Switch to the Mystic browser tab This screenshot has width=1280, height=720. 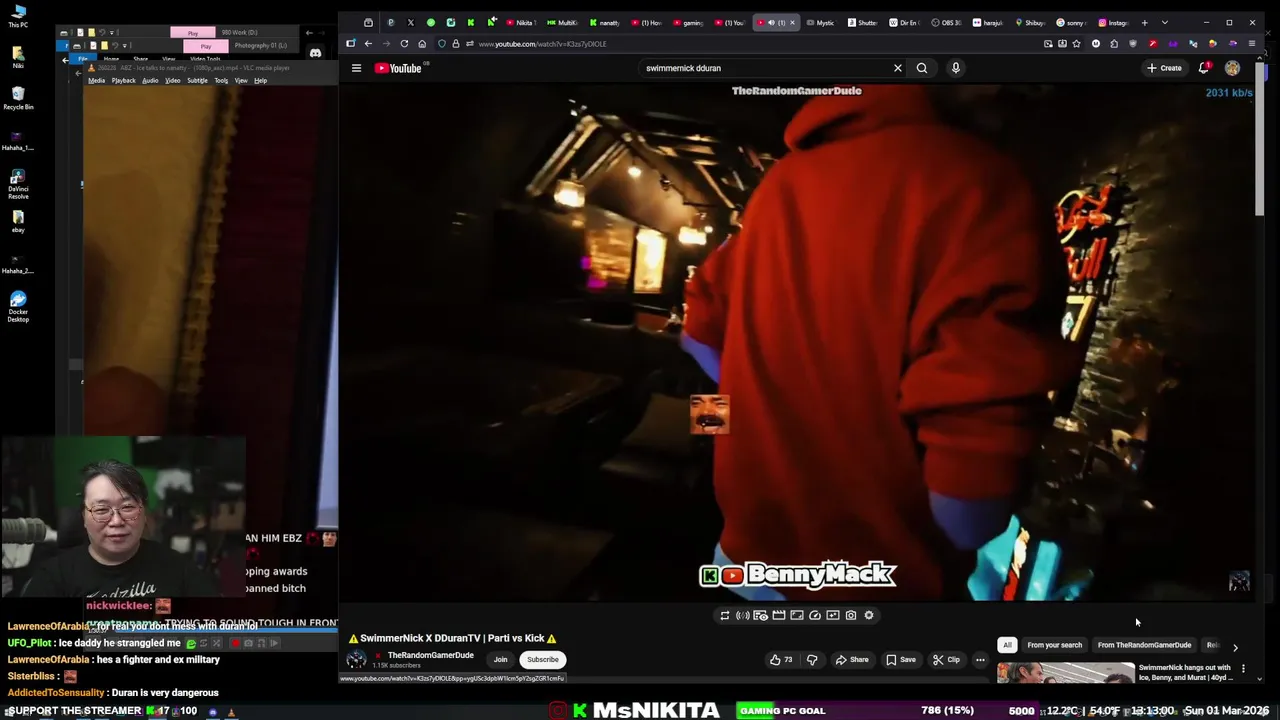click(820, 22)
